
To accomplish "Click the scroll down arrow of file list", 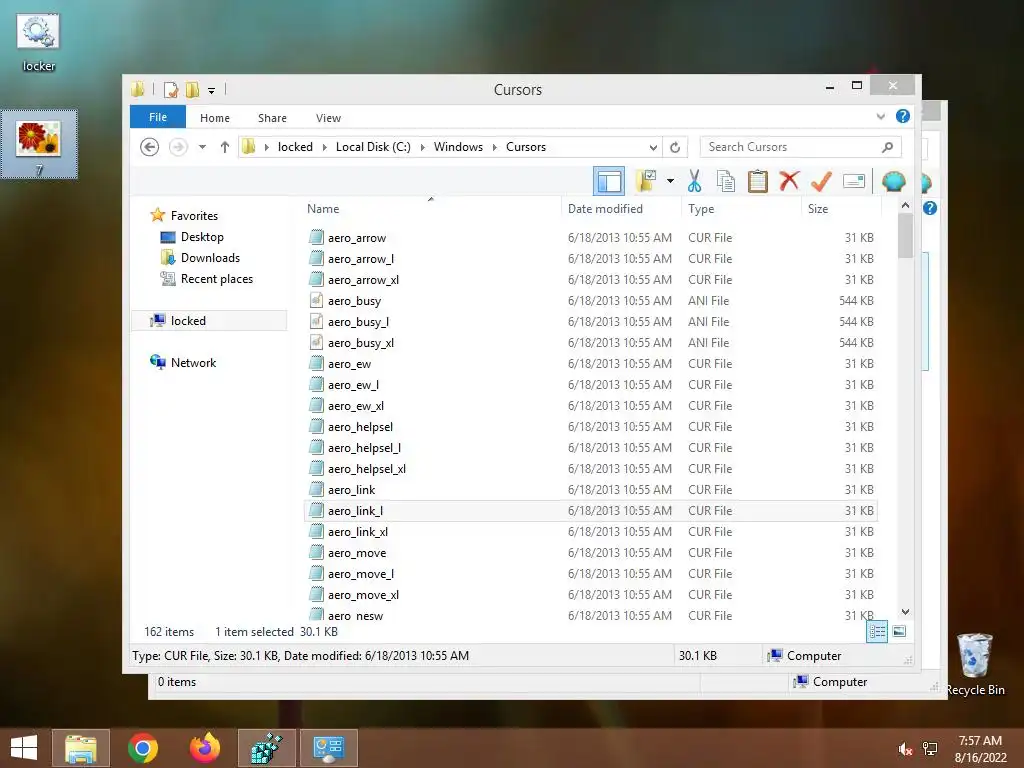I will pos(905,612).
